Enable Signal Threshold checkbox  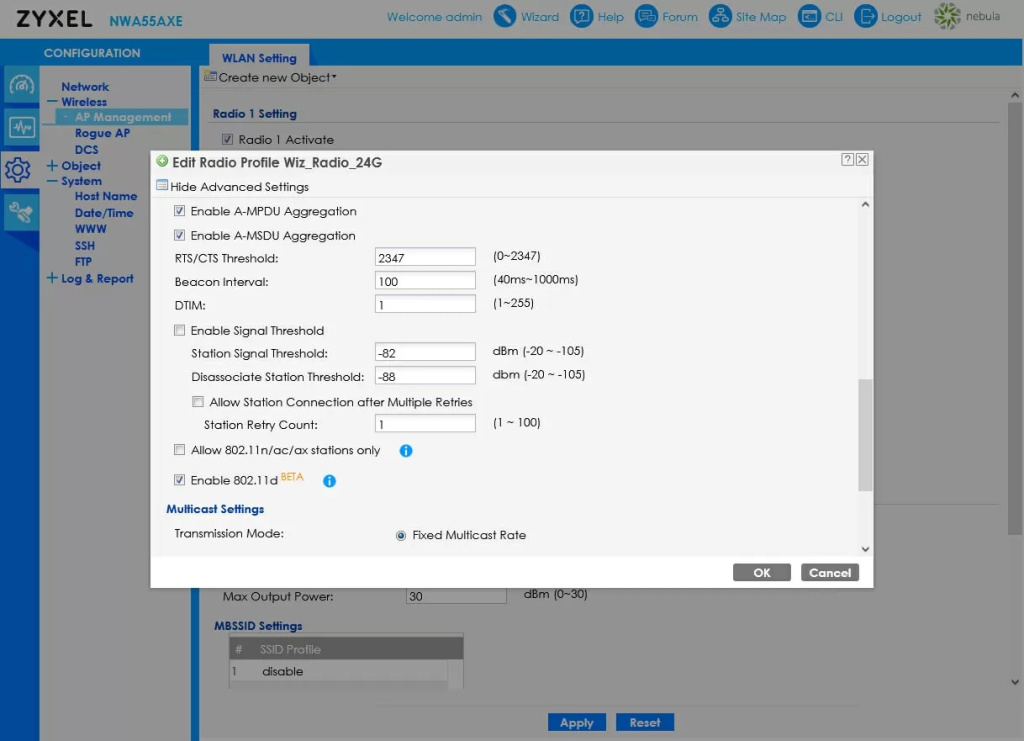[180, 331]
